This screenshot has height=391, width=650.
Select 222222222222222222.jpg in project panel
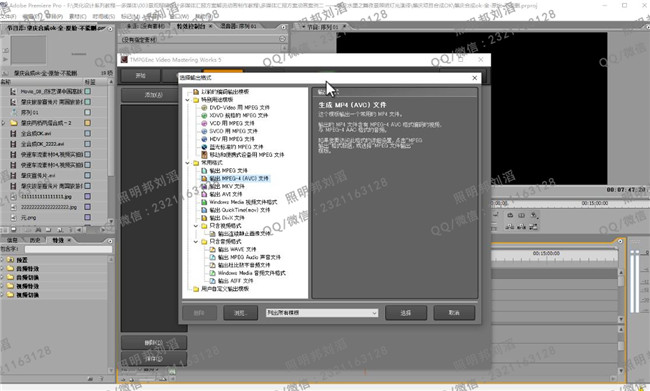click(x=49, y=207)
